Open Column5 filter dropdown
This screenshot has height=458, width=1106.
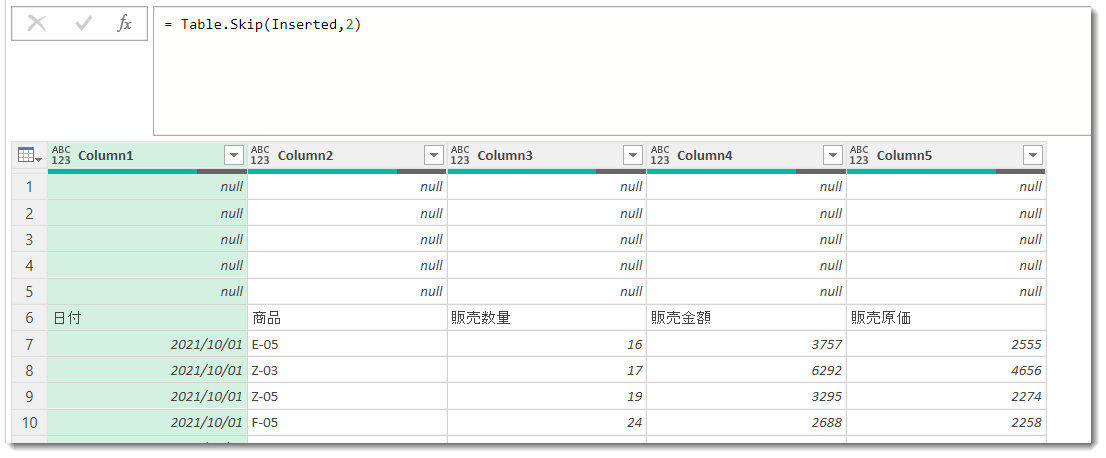1033,155
